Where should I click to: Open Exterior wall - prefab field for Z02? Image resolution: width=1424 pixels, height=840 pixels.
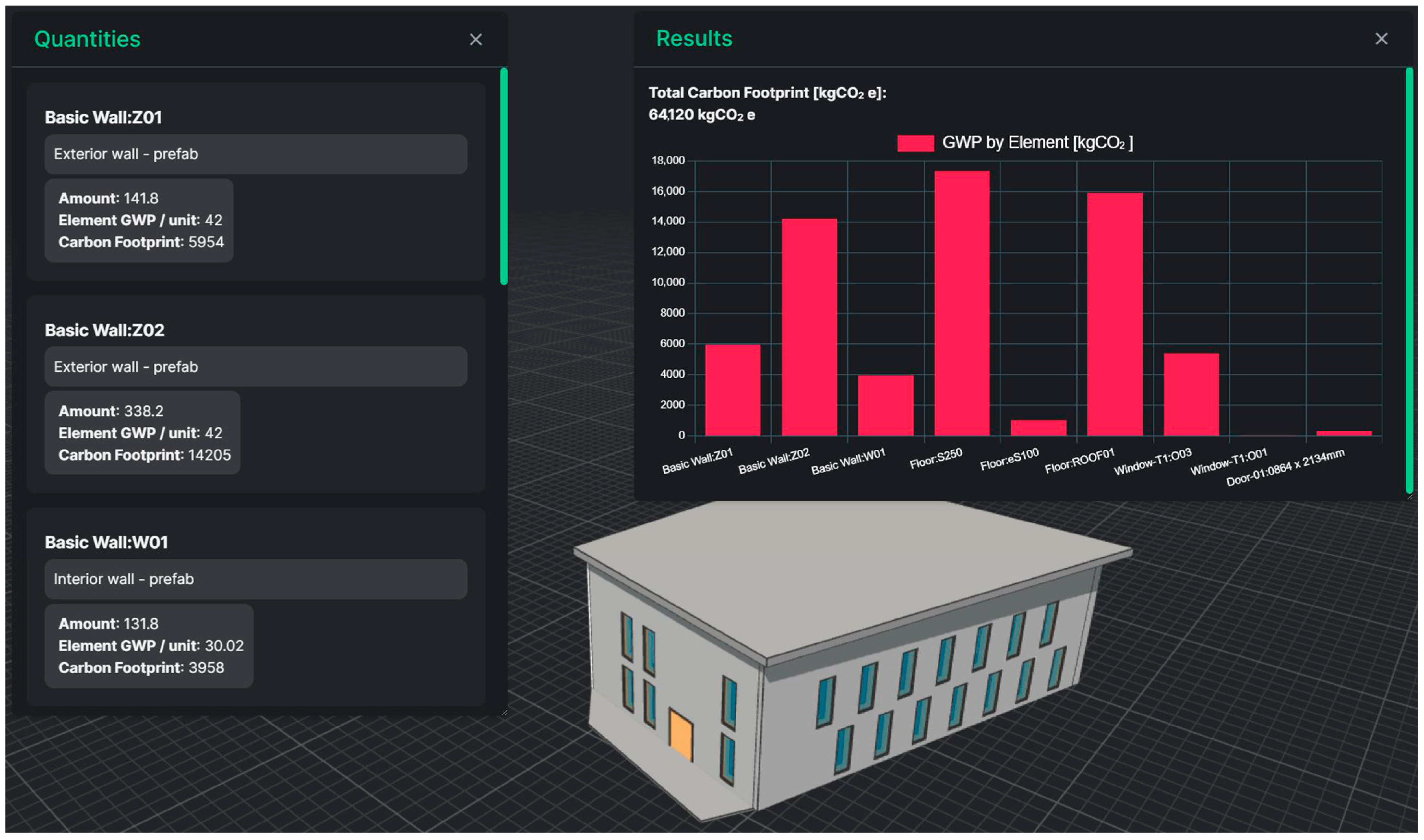256,367
